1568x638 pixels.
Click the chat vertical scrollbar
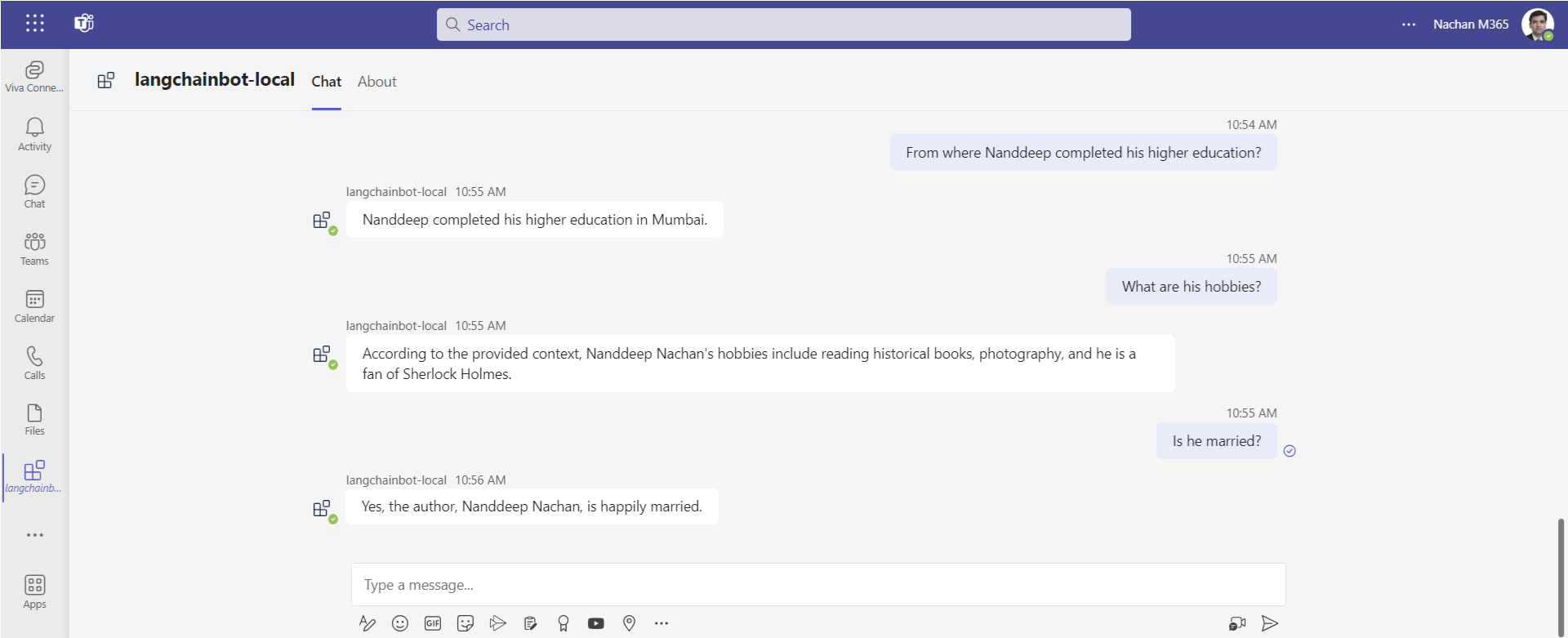pyautogui.click(x=1561, y=572)
